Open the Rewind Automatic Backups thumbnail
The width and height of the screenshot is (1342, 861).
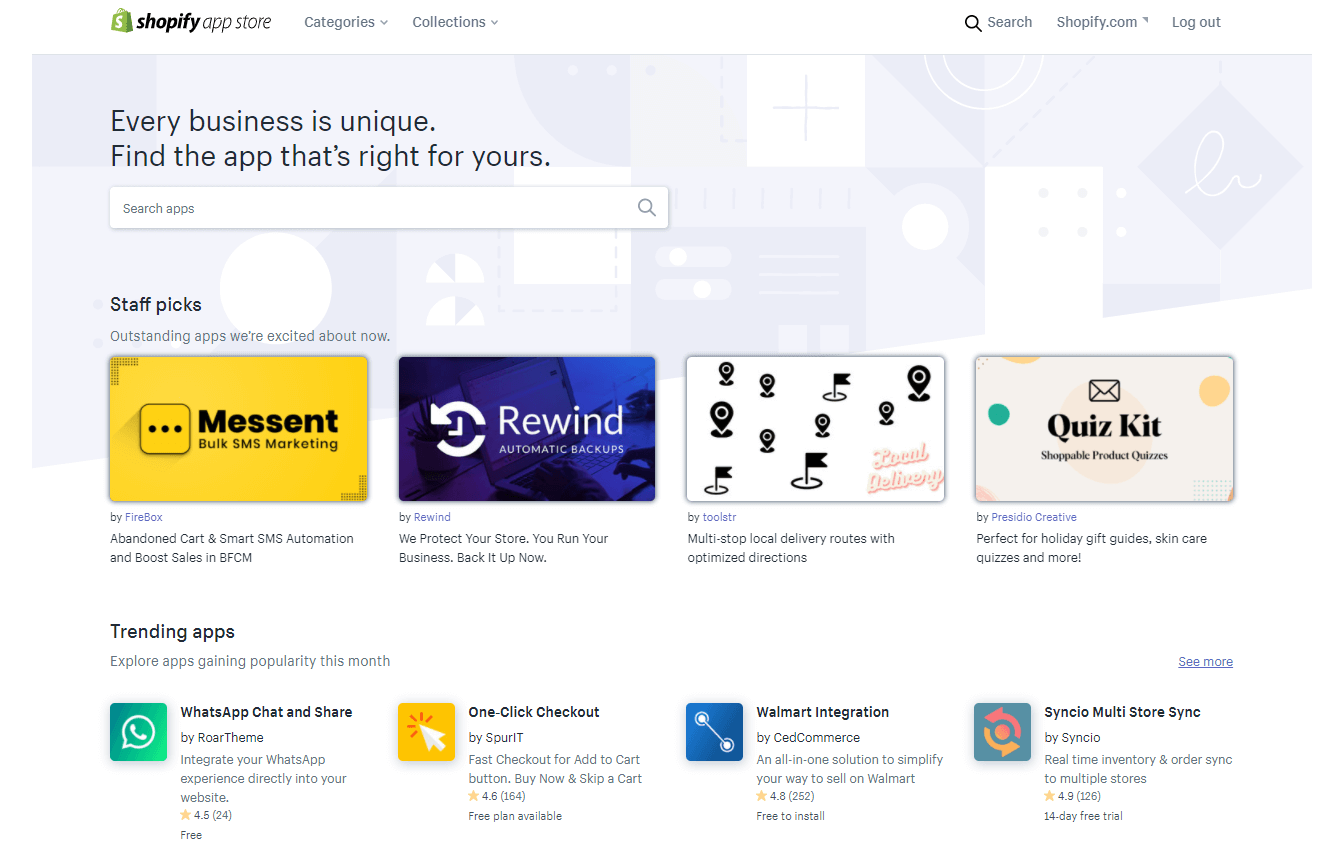(x=527, y=429)
